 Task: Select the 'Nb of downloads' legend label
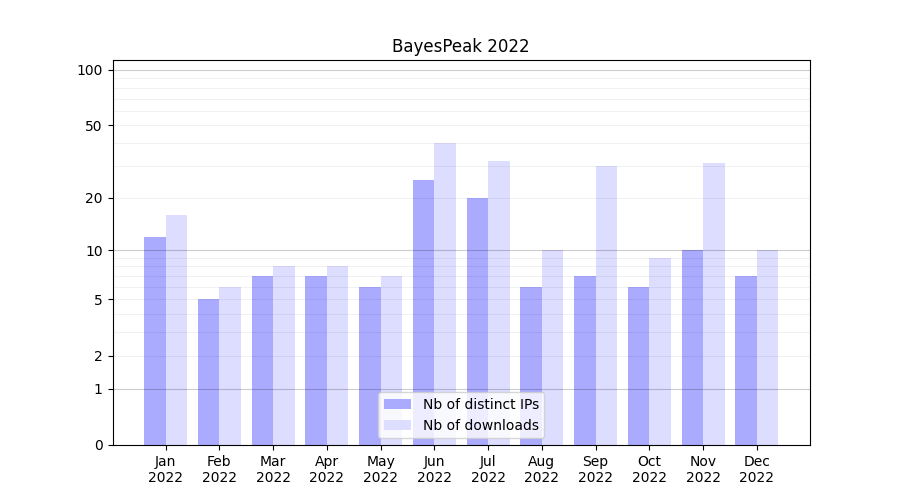click(480, 425)
